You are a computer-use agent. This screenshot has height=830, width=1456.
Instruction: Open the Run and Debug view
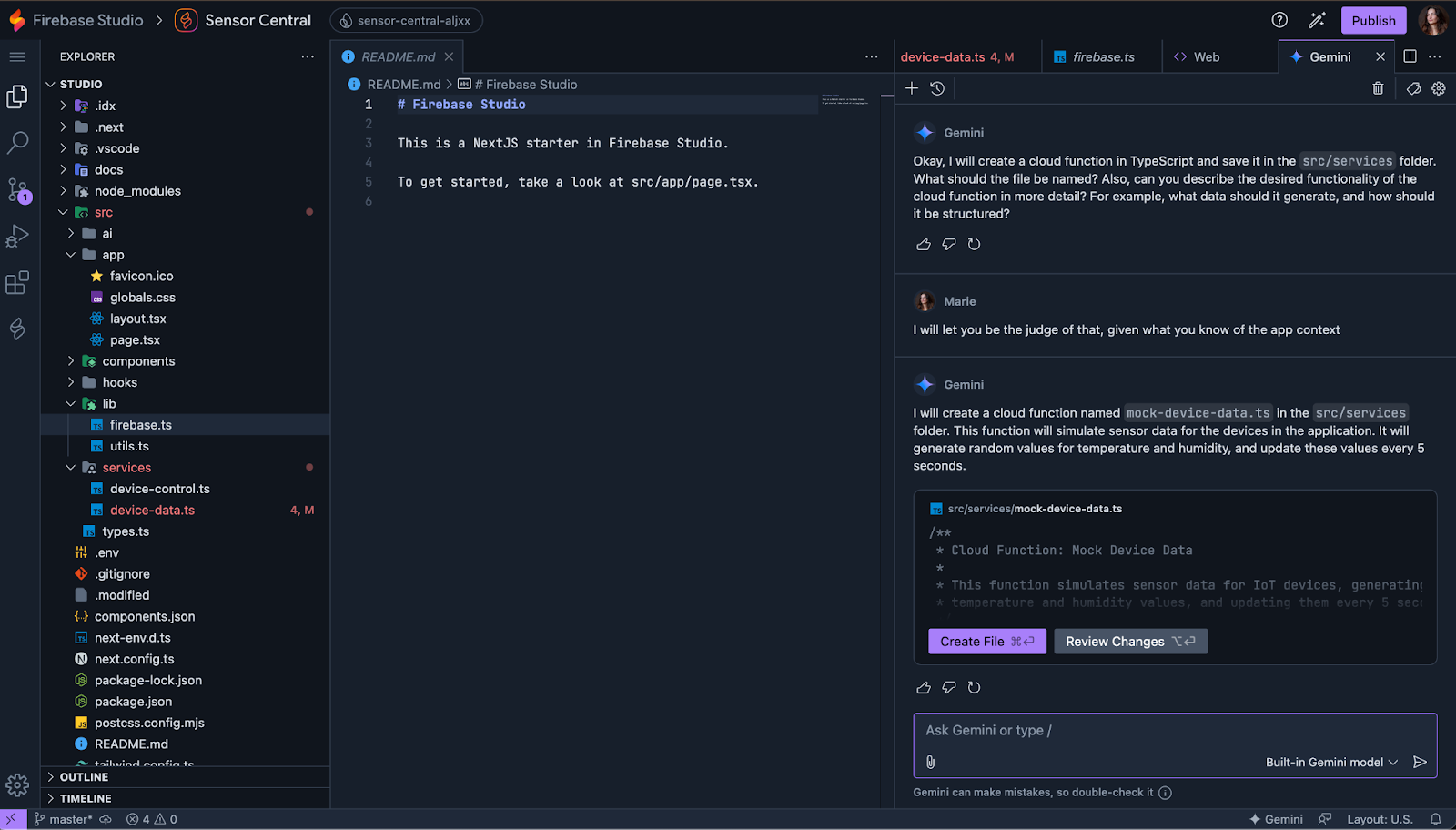[x=17, y=236]
